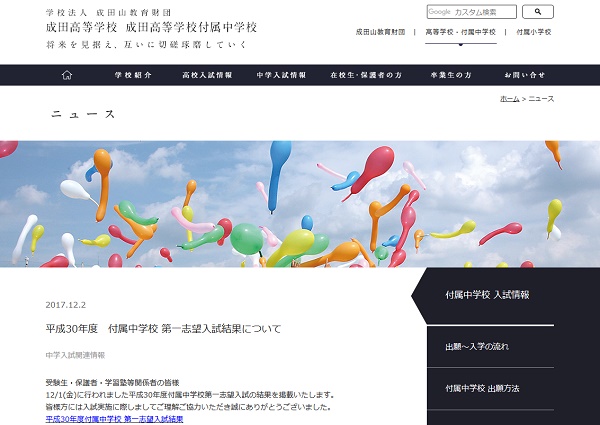Select 中学入試情報 in the navigation bar
The image size is (600, 425).
[280, 75]
